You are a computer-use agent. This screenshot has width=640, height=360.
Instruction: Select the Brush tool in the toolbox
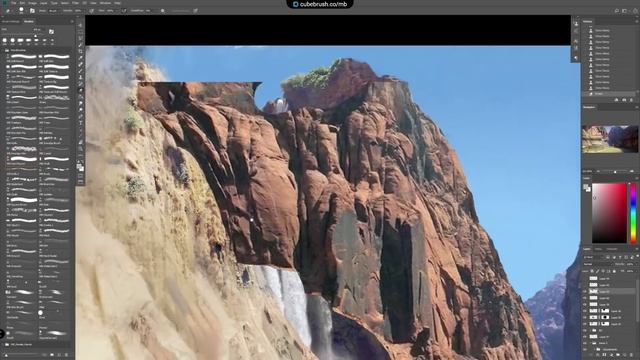tap(80, 71)
